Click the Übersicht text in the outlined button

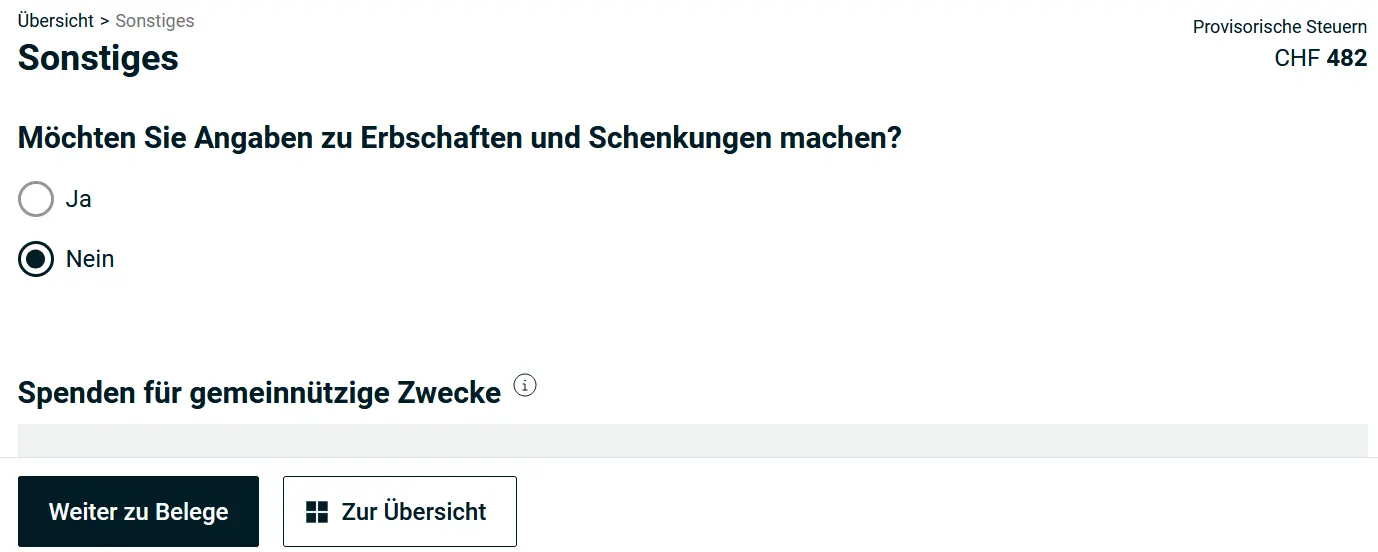point(435,512)
